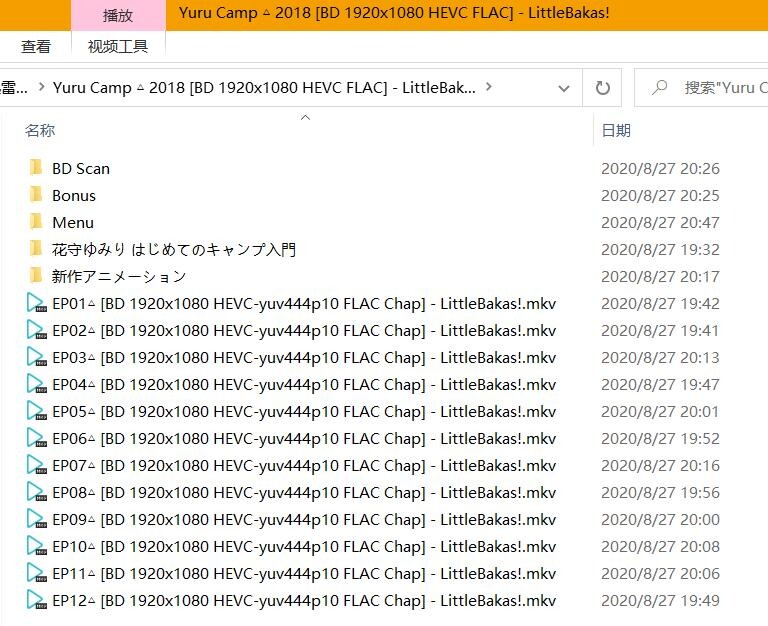Click the Bonus folder icon
The width and height of the screenshot is (768, 626).
[x=36, y=195]
